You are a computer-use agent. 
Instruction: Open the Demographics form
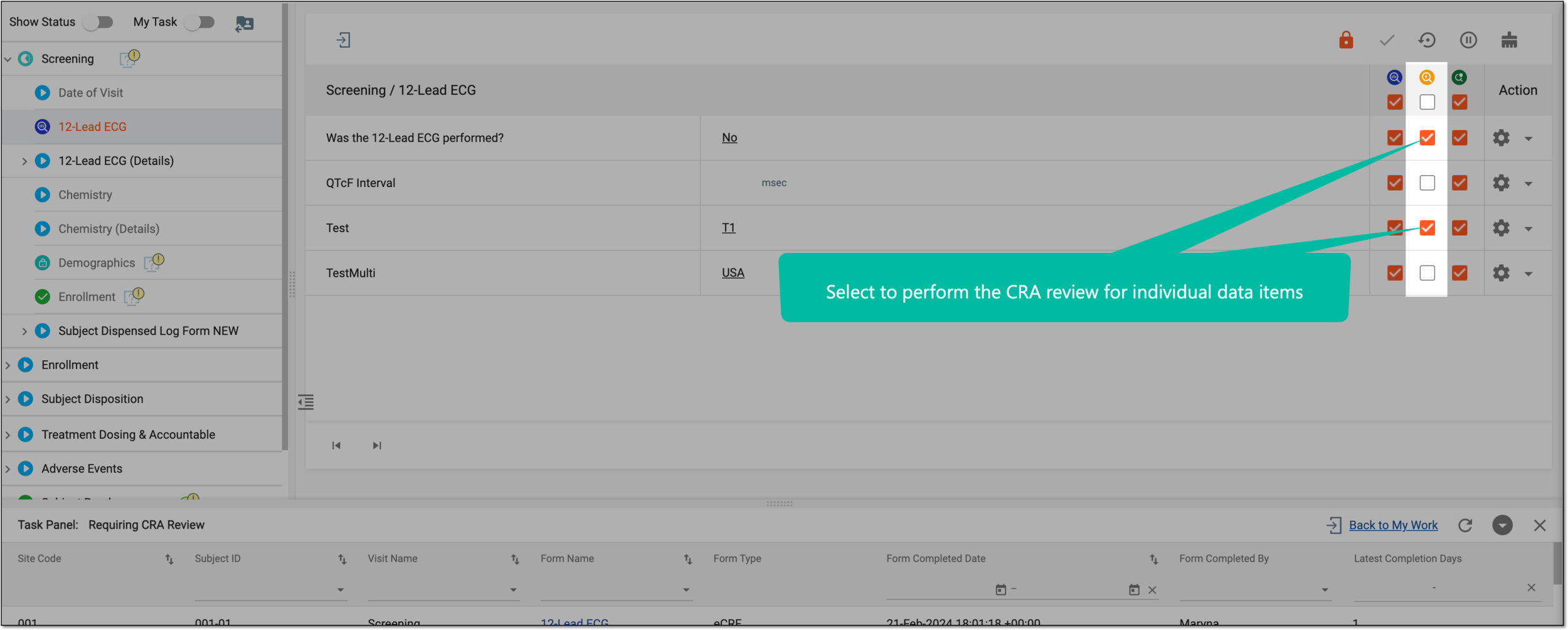pyautogui.click(x=97, y=263)
